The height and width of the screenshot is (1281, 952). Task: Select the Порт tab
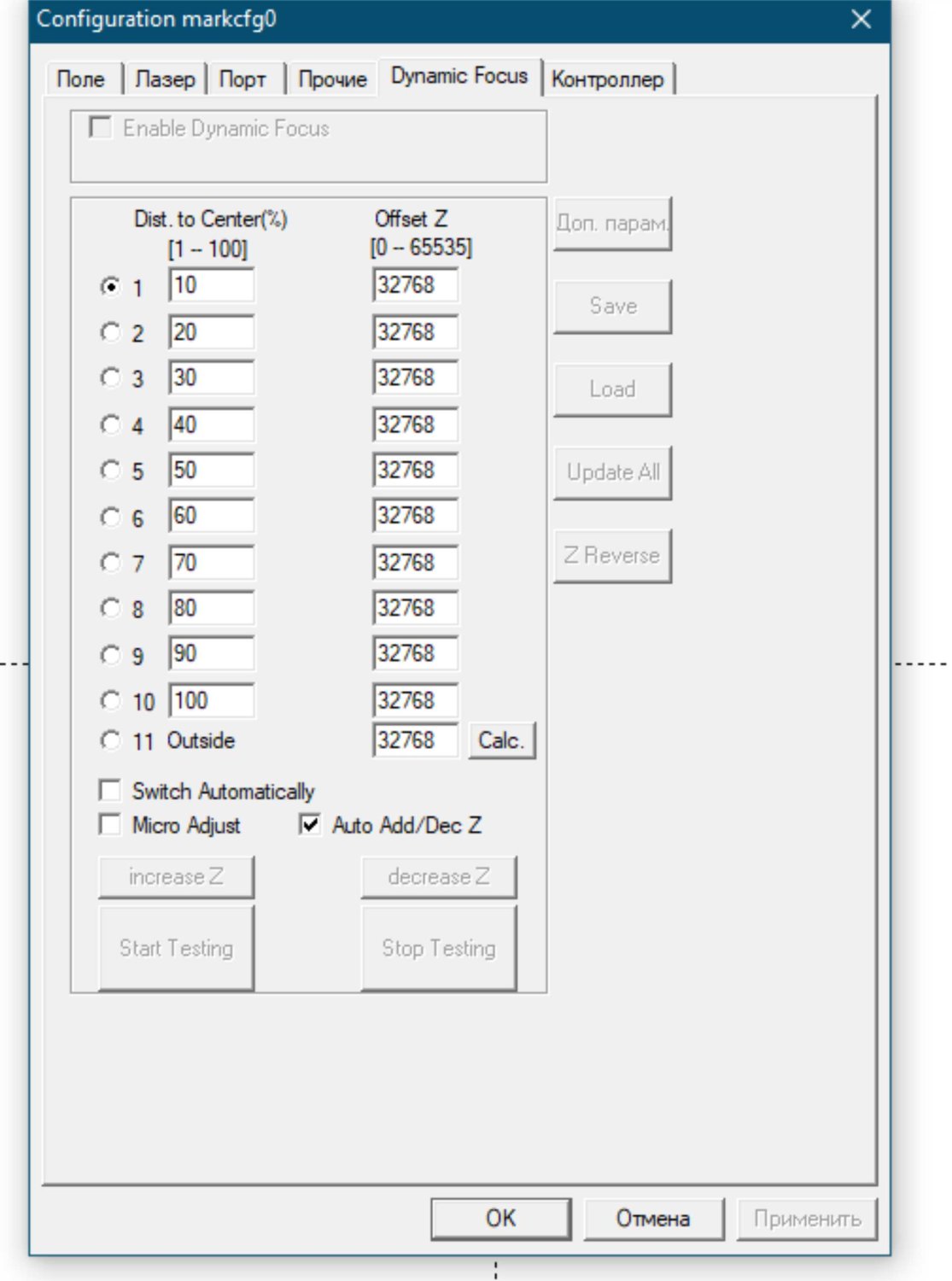coord(242,79)
